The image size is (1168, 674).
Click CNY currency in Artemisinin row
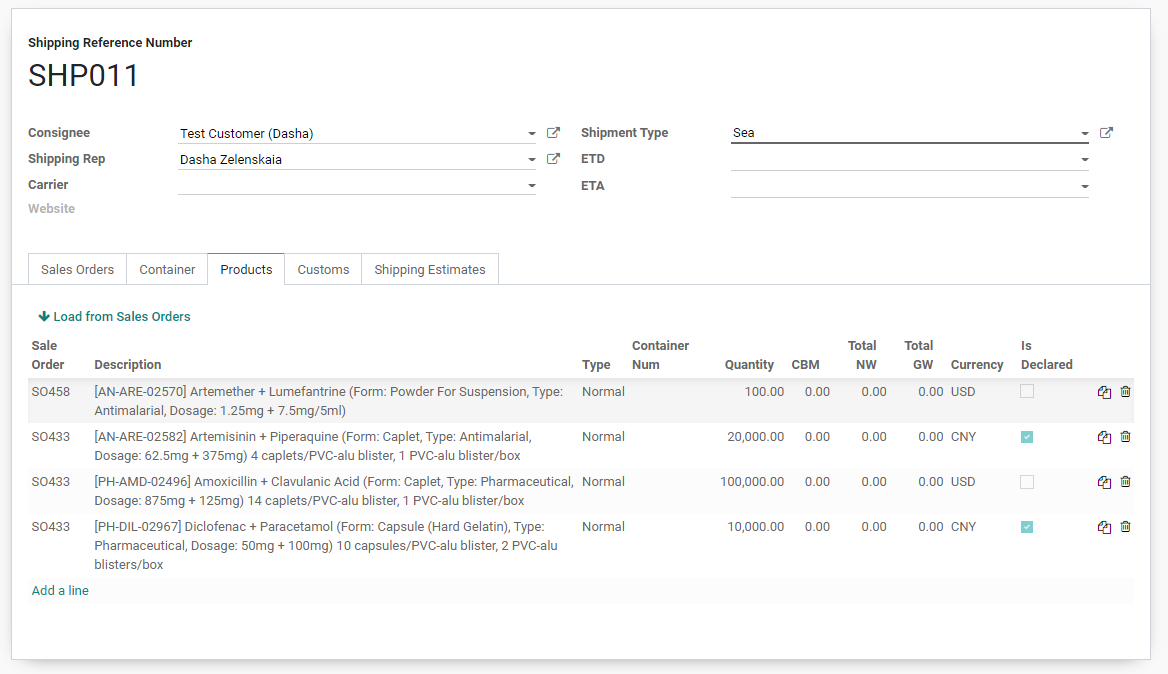point(963,437)
